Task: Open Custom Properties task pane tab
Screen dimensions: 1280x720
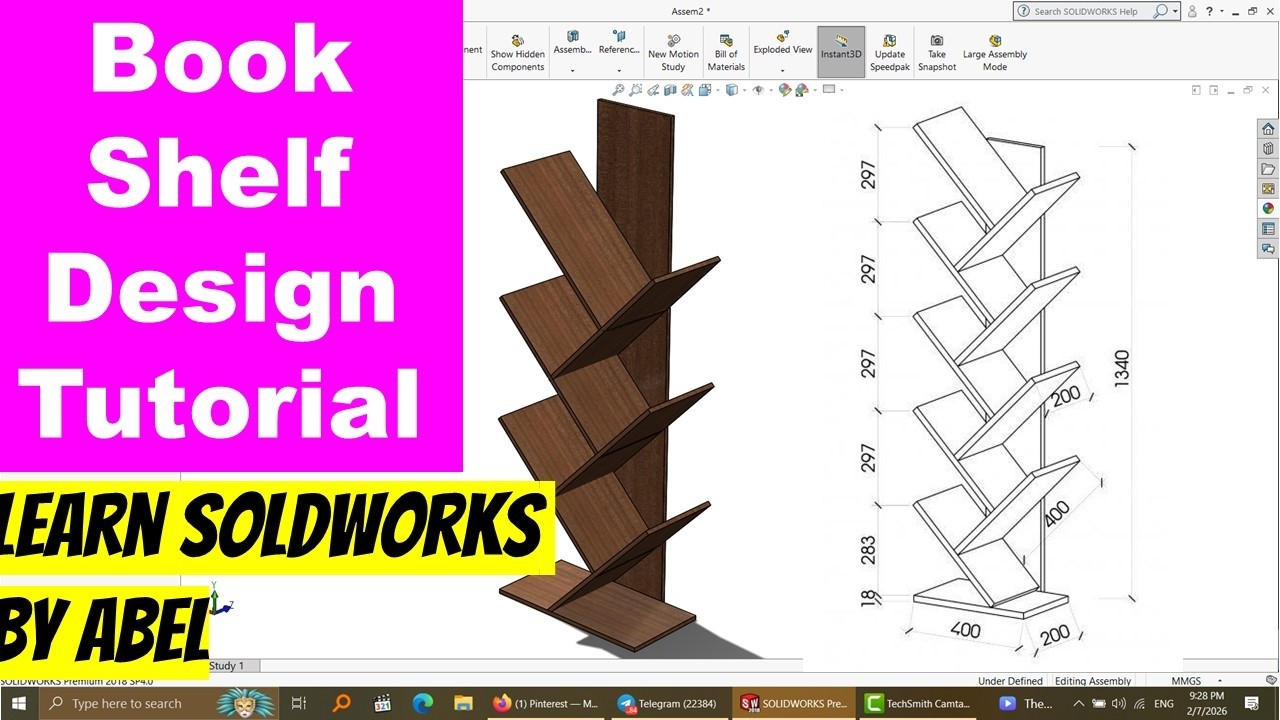Action: (1268, 229)
